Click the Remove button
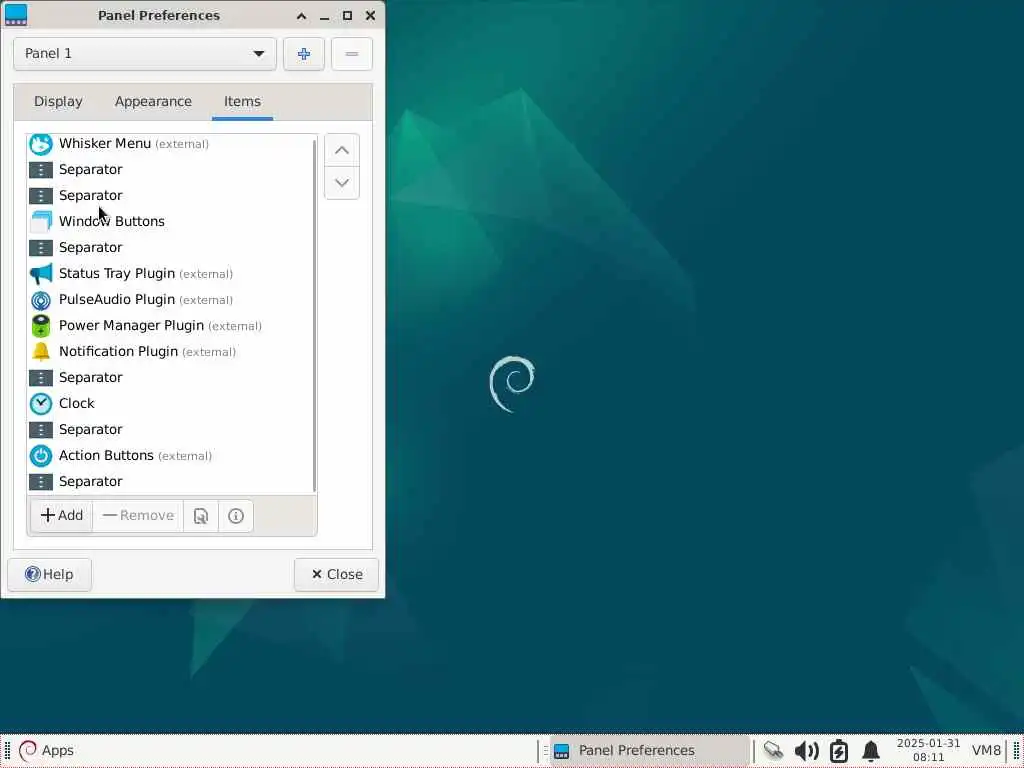Image resolution: width=1024 pixels, height=768 pixels. pyautogui.click(x=138, y=516)
